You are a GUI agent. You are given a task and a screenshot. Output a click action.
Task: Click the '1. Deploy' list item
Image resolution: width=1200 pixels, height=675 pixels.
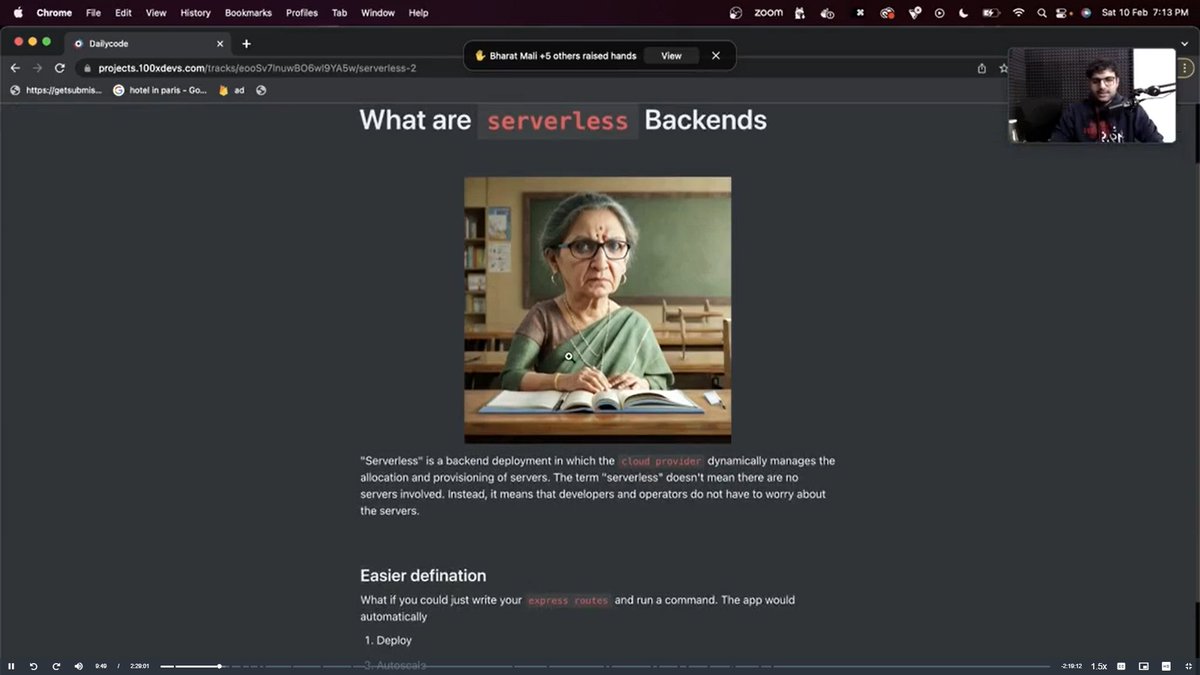[x=387, y=640]
